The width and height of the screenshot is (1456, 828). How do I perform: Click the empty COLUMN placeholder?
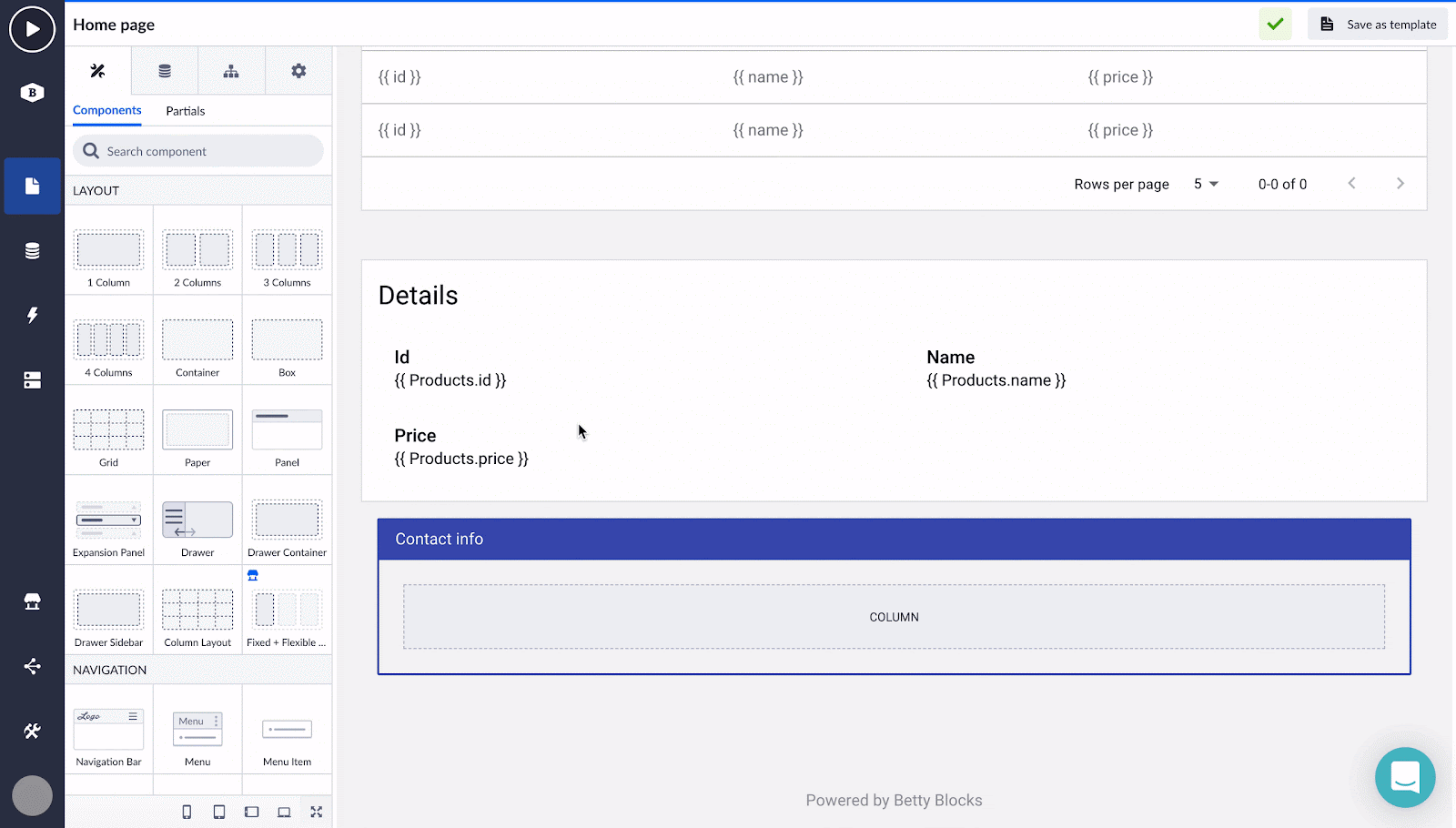coord(895,617)
